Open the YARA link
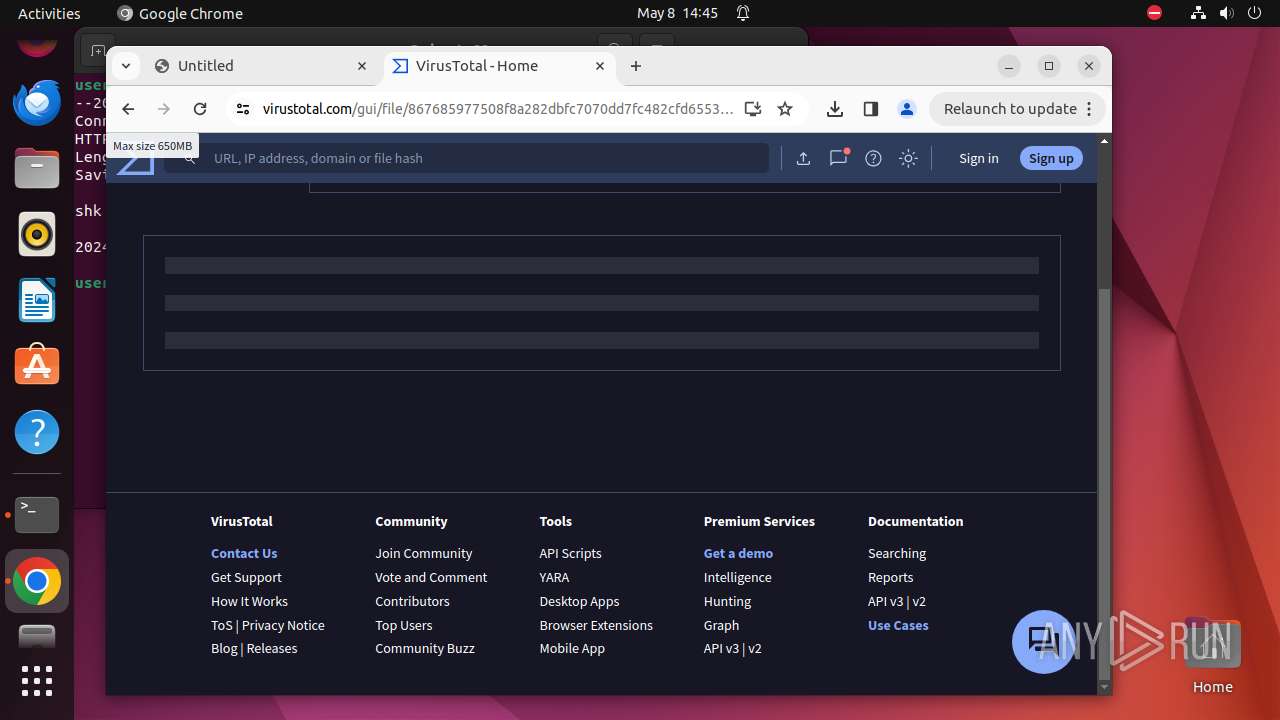 (x=554, y=577)
